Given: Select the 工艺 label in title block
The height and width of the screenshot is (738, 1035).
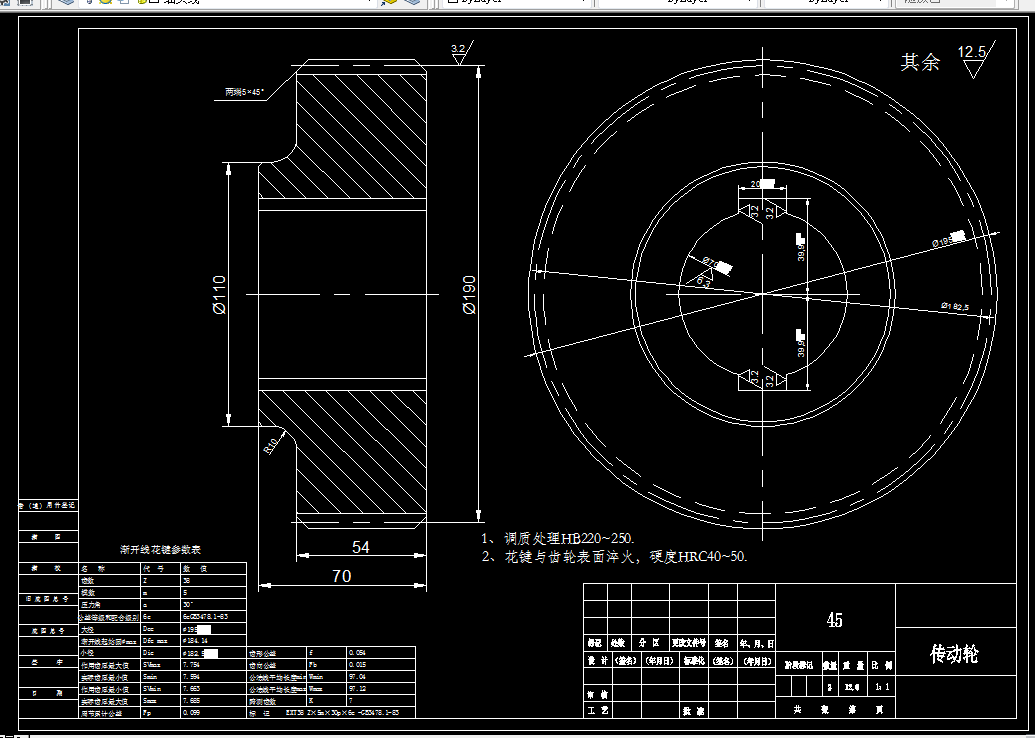Looking at the screenshot, I should (x=598, y=710).
